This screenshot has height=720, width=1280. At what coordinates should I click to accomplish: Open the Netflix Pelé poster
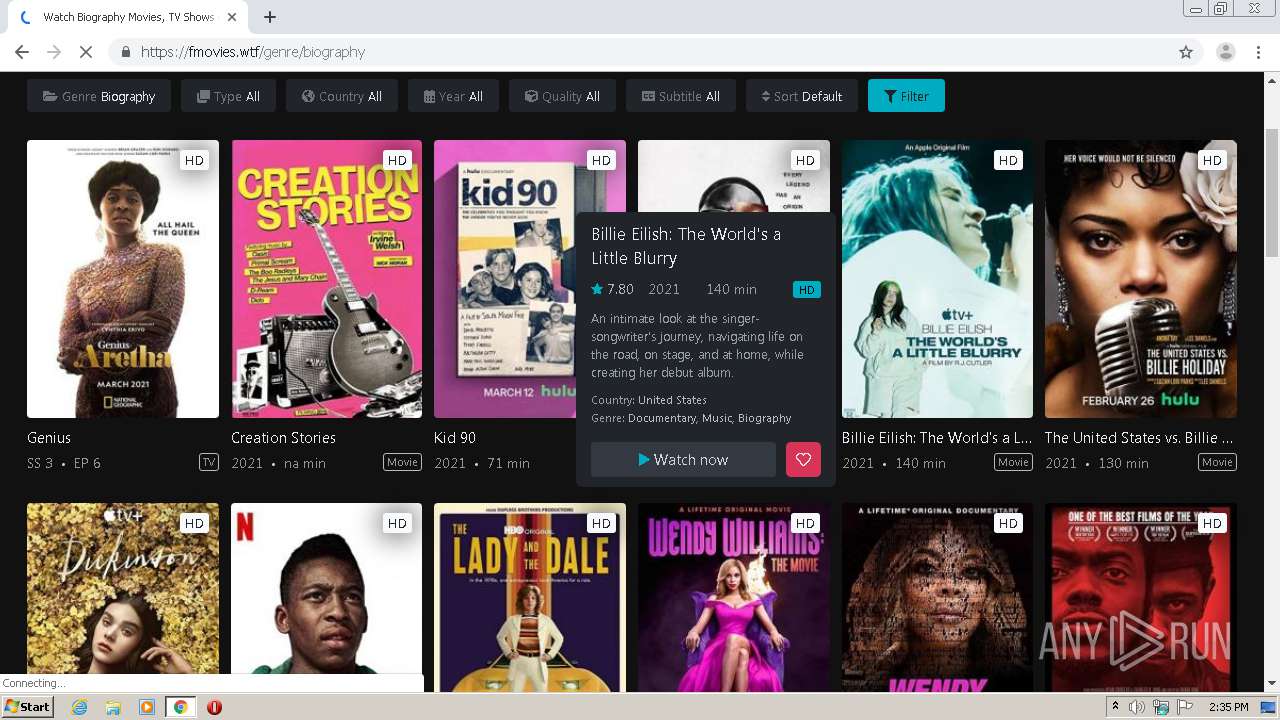[x=326, y=597]
